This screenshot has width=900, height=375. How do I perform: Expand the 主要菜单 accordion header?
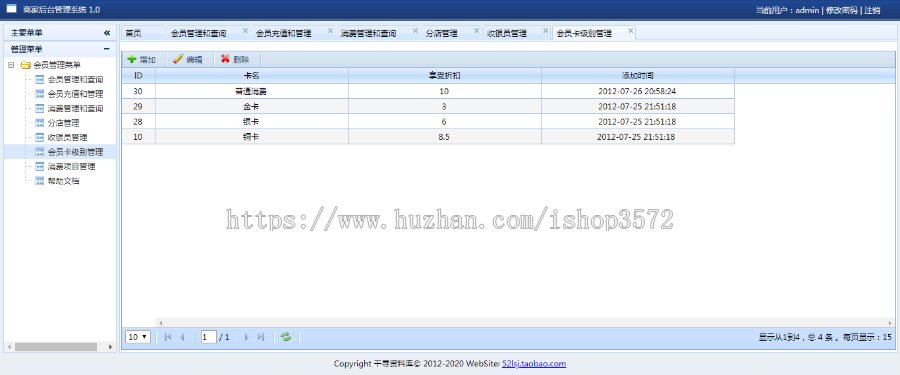(60, 33)
